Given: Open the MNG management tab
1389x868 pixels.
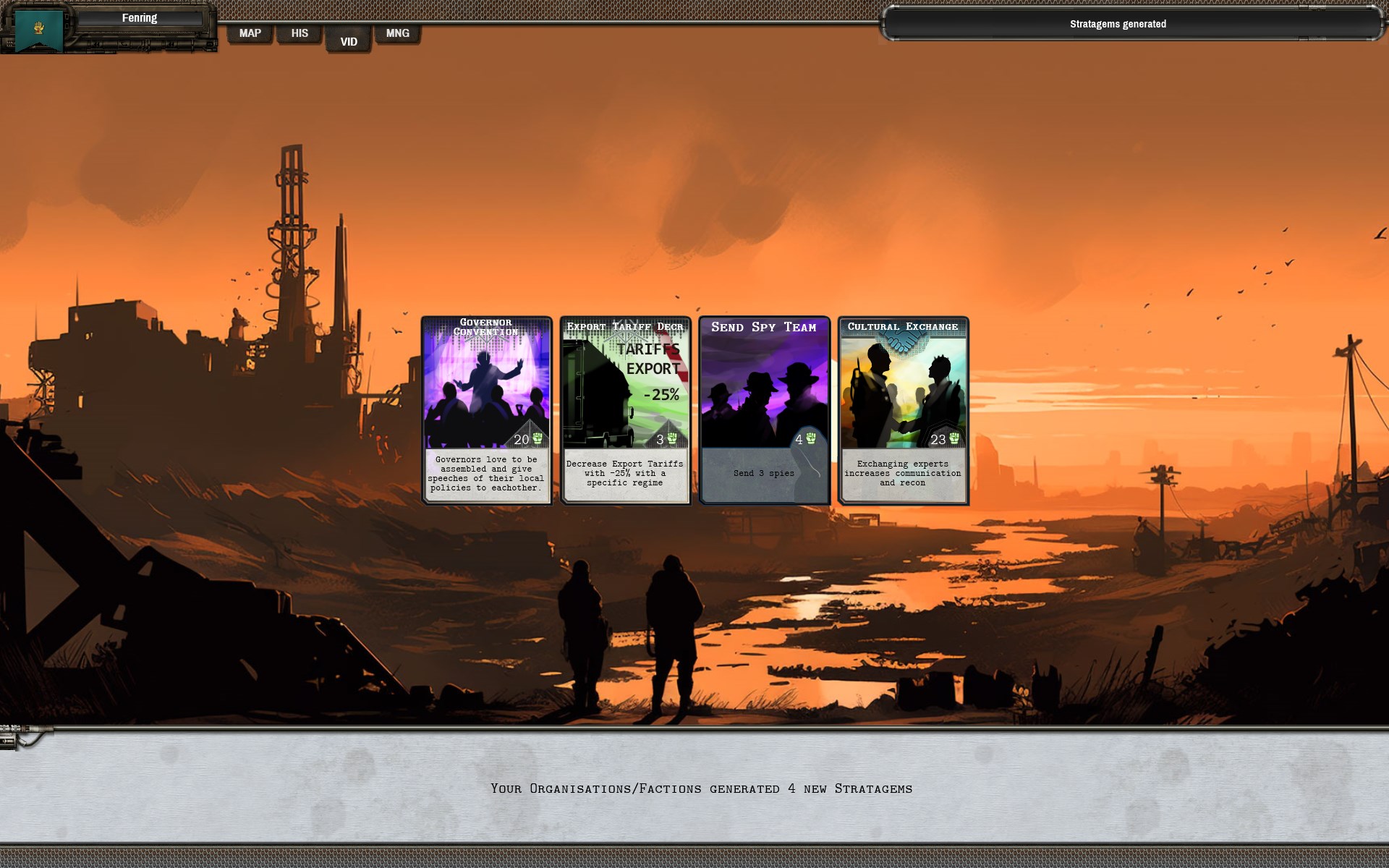Looking at the screenshot, I should tap(397, 33).
